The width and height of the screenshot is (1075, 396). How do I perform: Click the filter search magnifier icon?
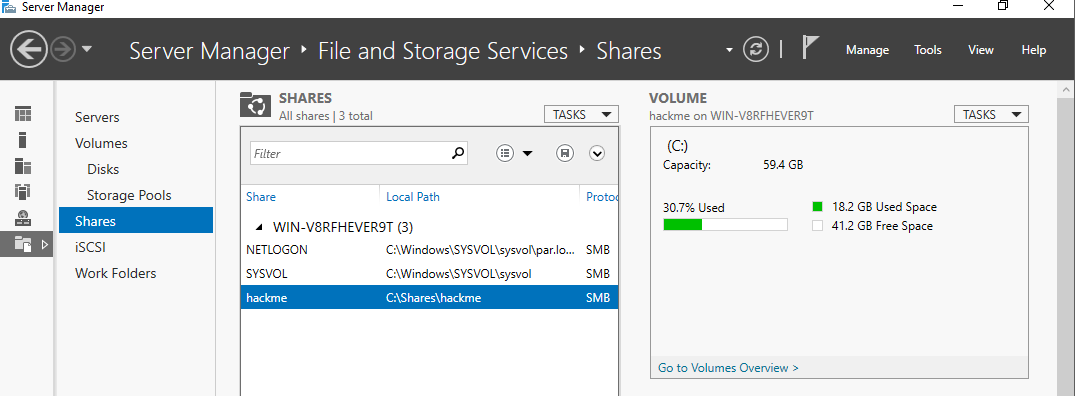(x=458, y=153)
